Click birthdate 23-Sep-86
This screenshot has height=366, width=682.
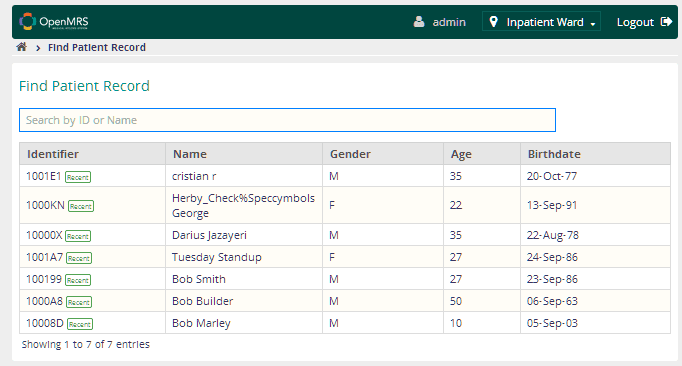point(552,279)
